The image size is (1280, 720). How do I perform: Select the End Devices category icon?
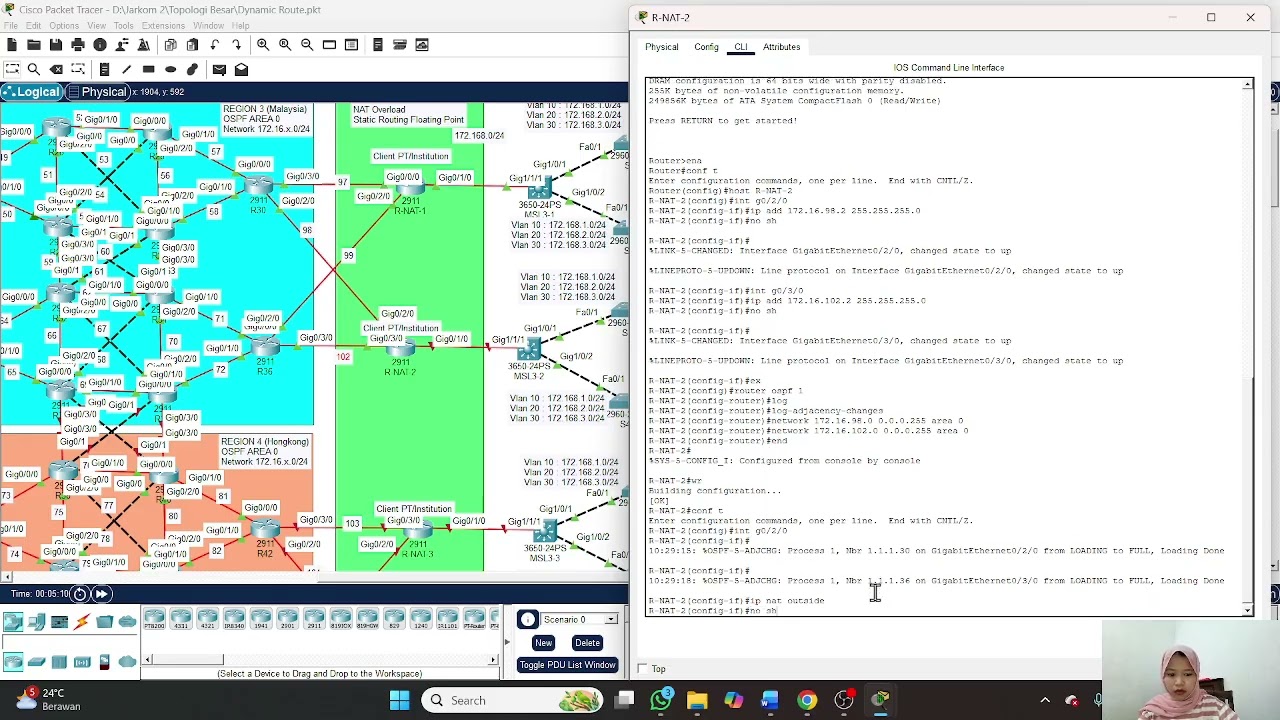(36, 623)
